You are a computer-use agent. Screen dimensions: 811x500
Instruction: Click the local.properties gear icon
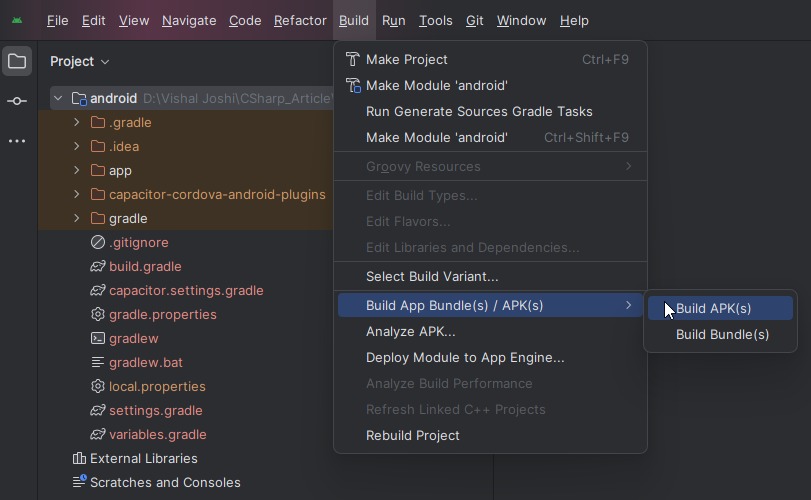coord(98,386)
